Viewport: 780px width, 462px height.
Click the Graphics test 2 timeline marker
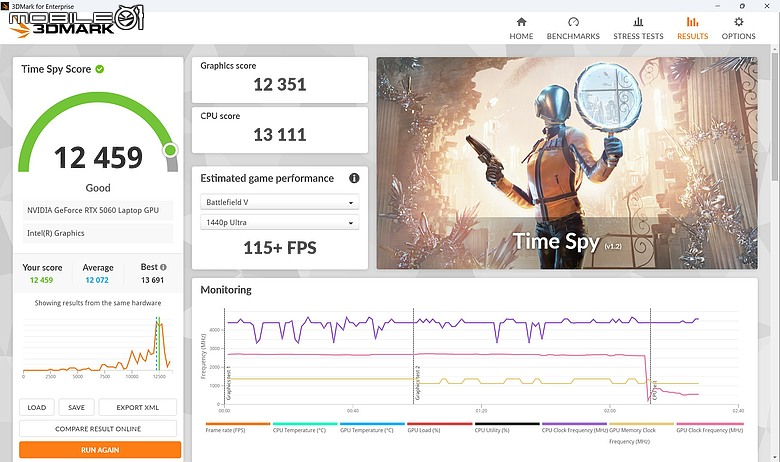417,383
